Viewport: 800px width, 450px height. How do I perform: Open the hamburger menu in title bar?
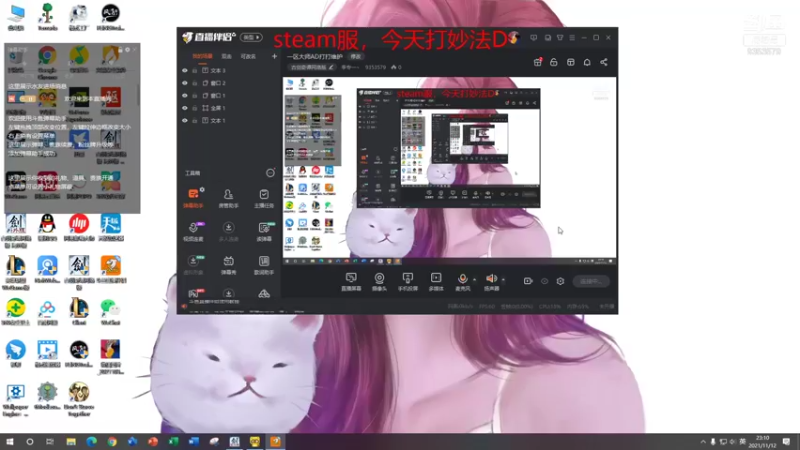572,38
